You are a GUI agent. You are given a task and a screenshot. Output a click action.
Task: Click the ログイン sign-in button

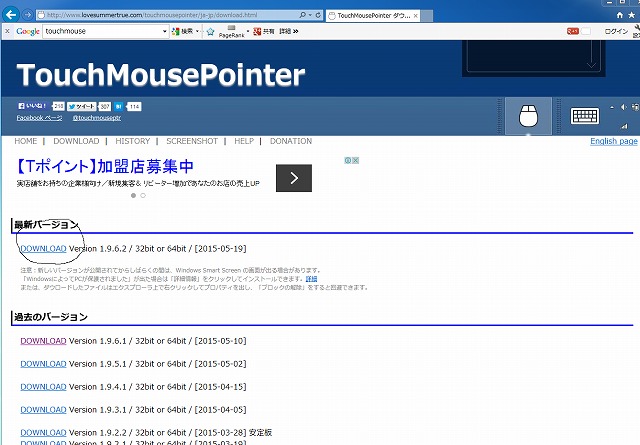[616, 31]
